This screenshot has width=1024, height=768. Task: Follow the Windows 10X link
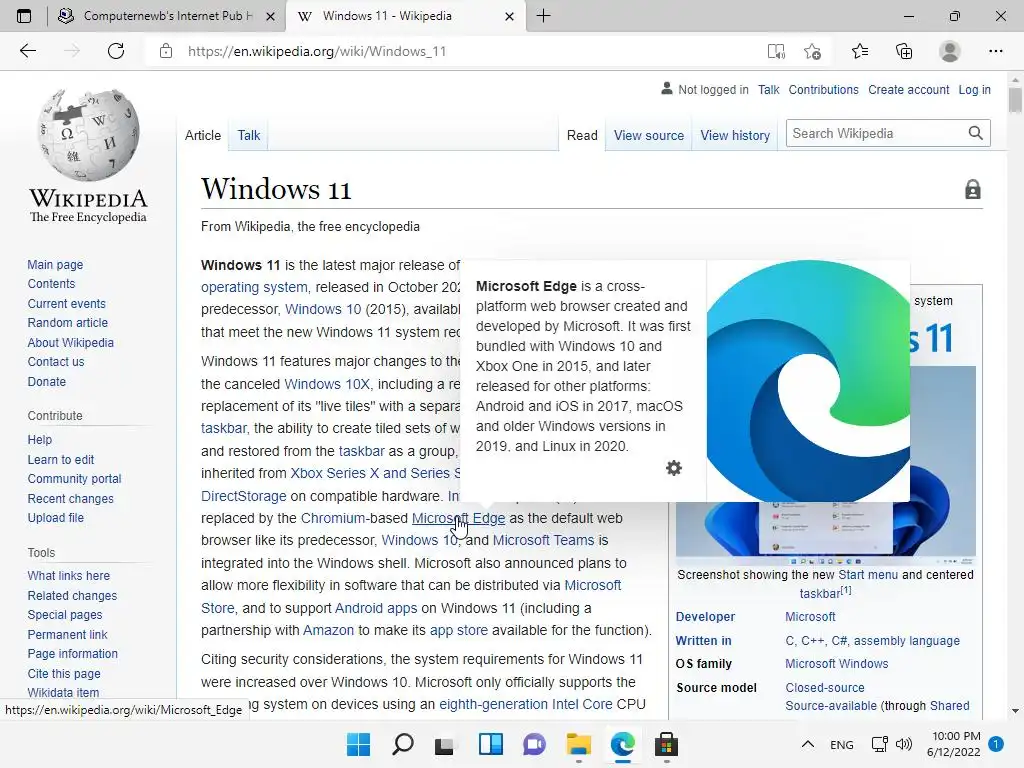(x=327, y=384)
